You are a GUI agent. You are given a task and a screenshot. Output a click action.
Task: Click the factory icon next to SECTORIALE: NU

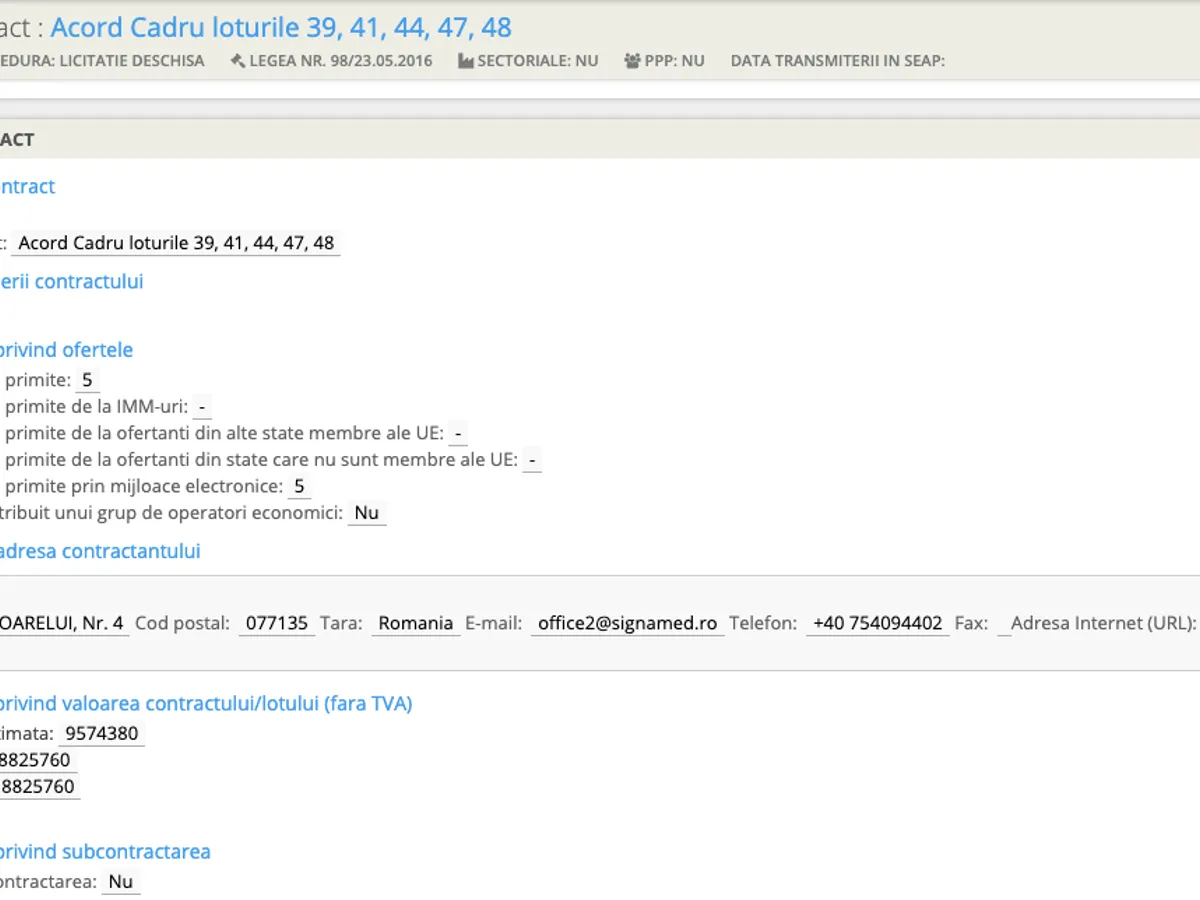[x=465, y=61]
